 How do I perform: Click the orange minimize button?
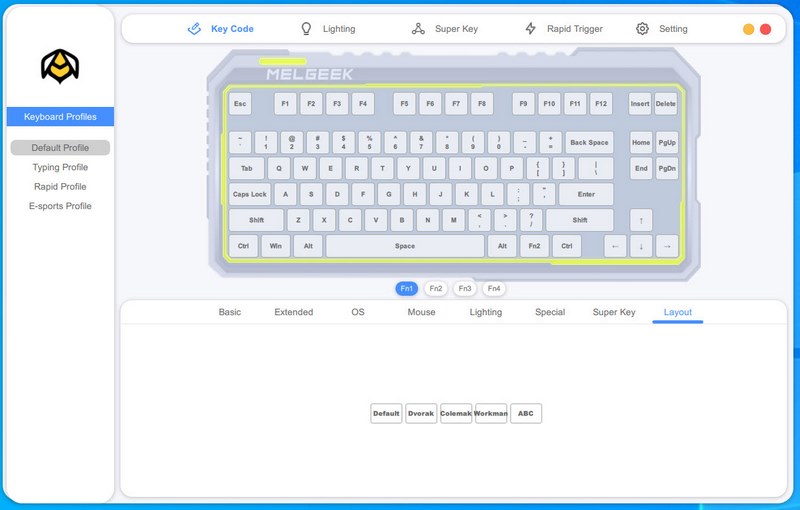[x=748, y=30]
